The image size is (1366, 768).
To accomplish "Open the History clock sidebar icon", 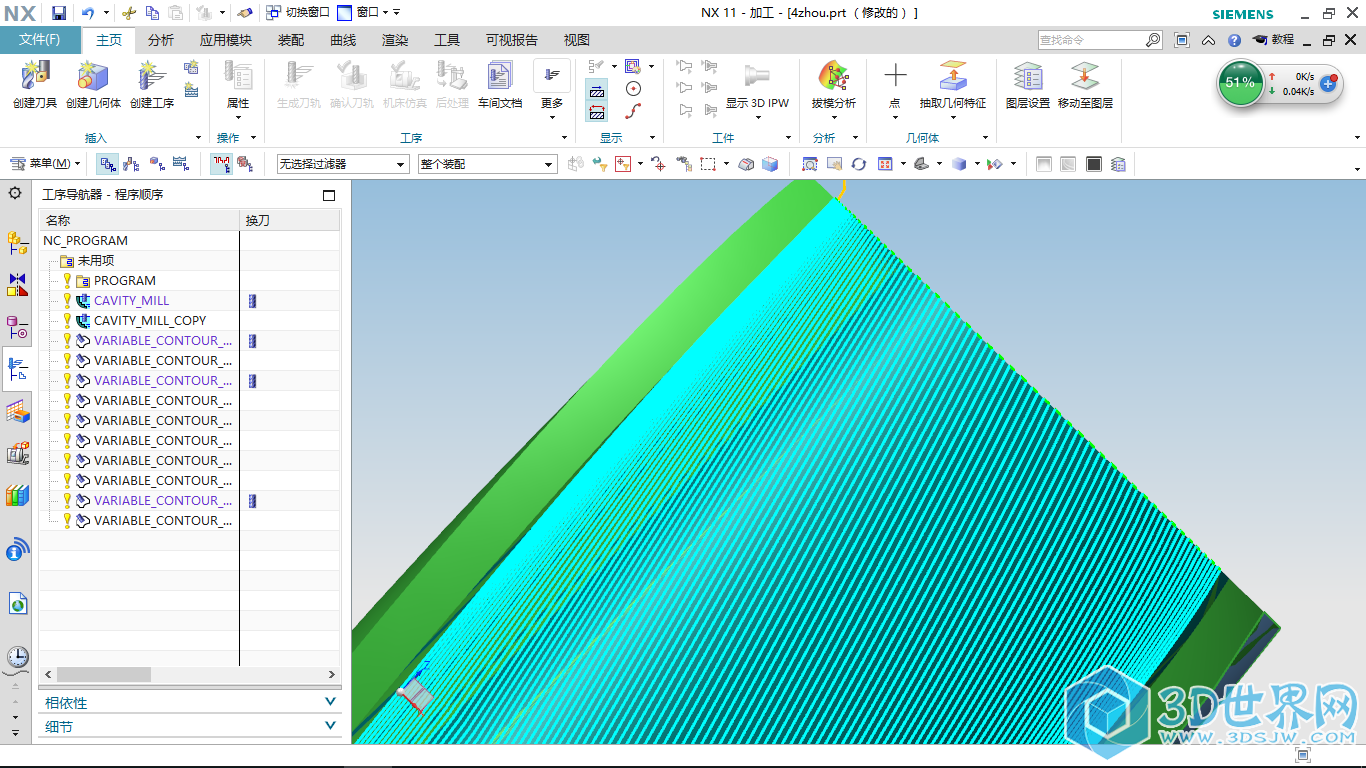I will (x=17, y=657).
